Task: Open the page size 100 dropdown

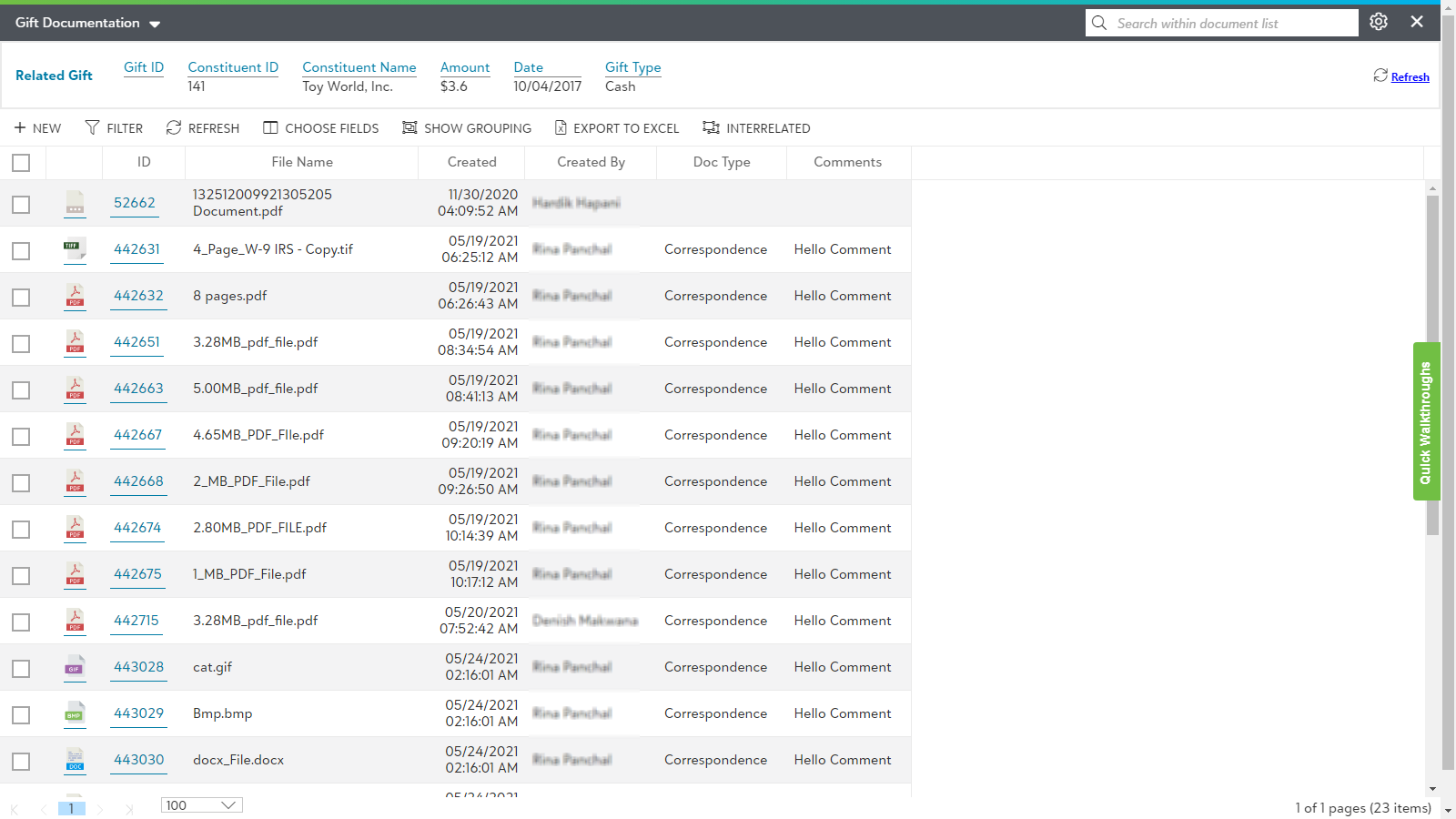Action: 201,805
